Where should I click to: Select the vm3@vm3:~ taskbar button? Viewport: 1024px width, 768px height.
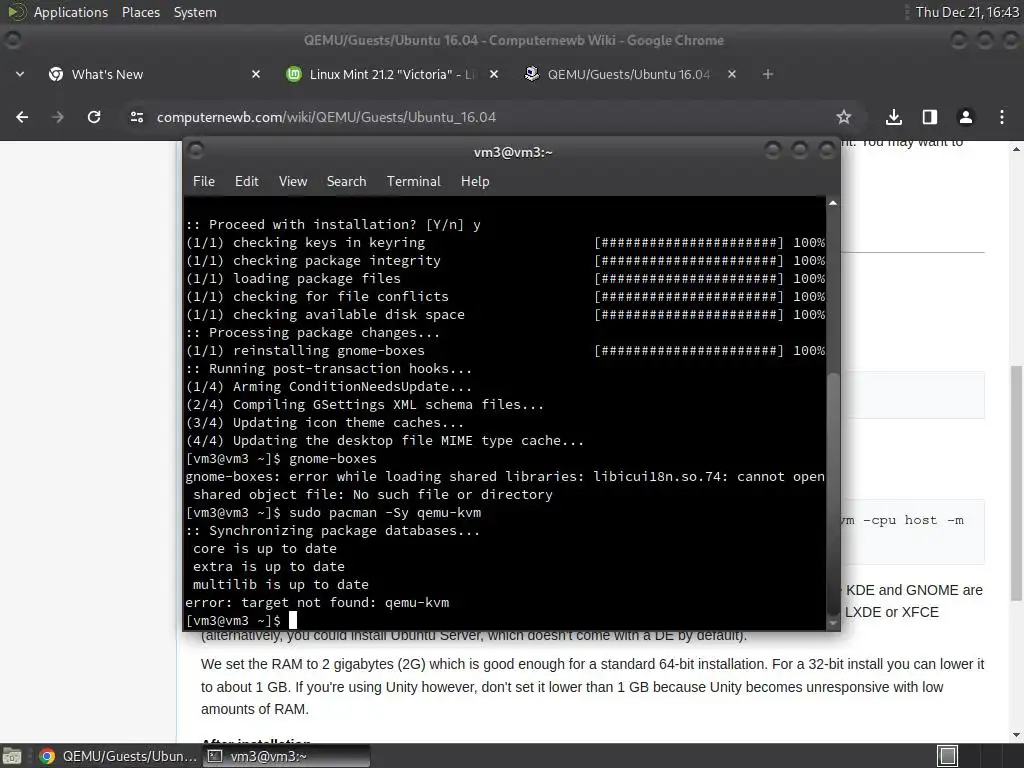coord(287,756)
